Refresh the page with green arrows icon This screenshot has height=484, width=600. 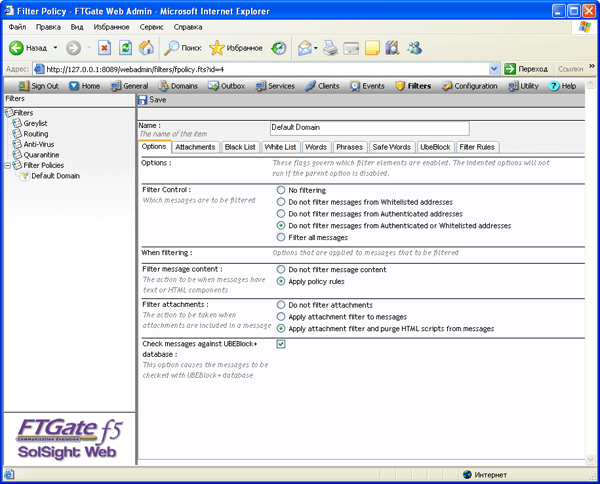(x=126, y=48)
